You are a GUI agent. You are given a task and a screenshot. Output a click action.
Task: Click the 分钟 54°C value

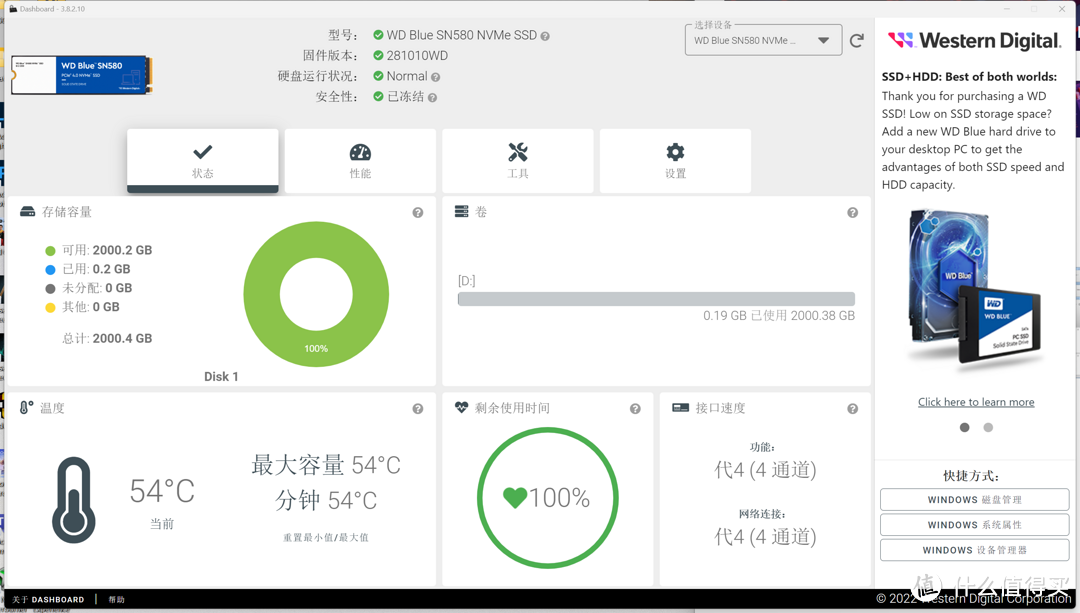tap(326, 500)
